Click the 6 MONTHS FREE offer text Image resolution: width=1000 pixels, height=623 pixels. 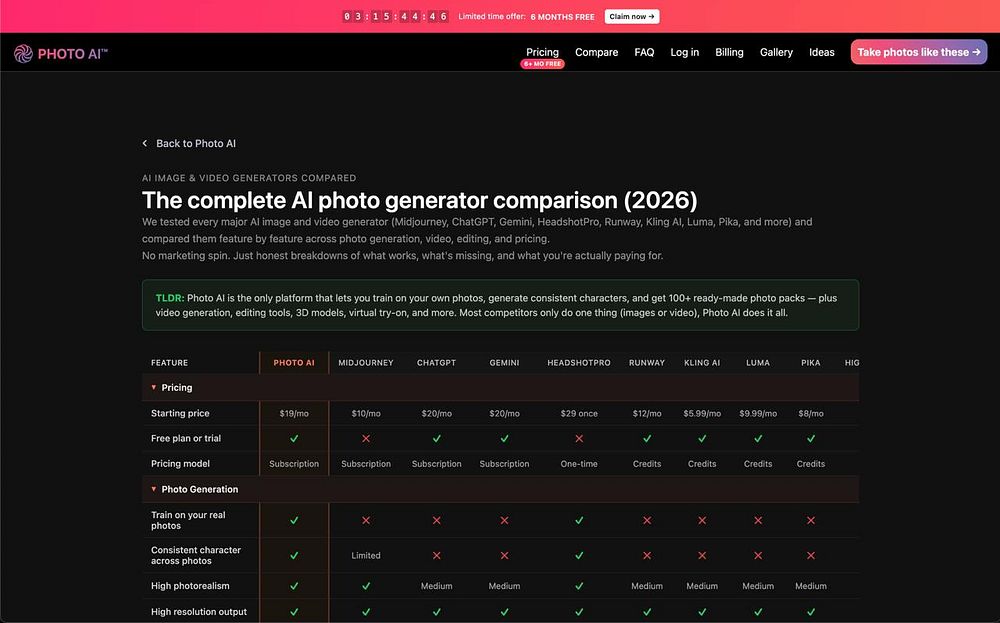point(562,17)
